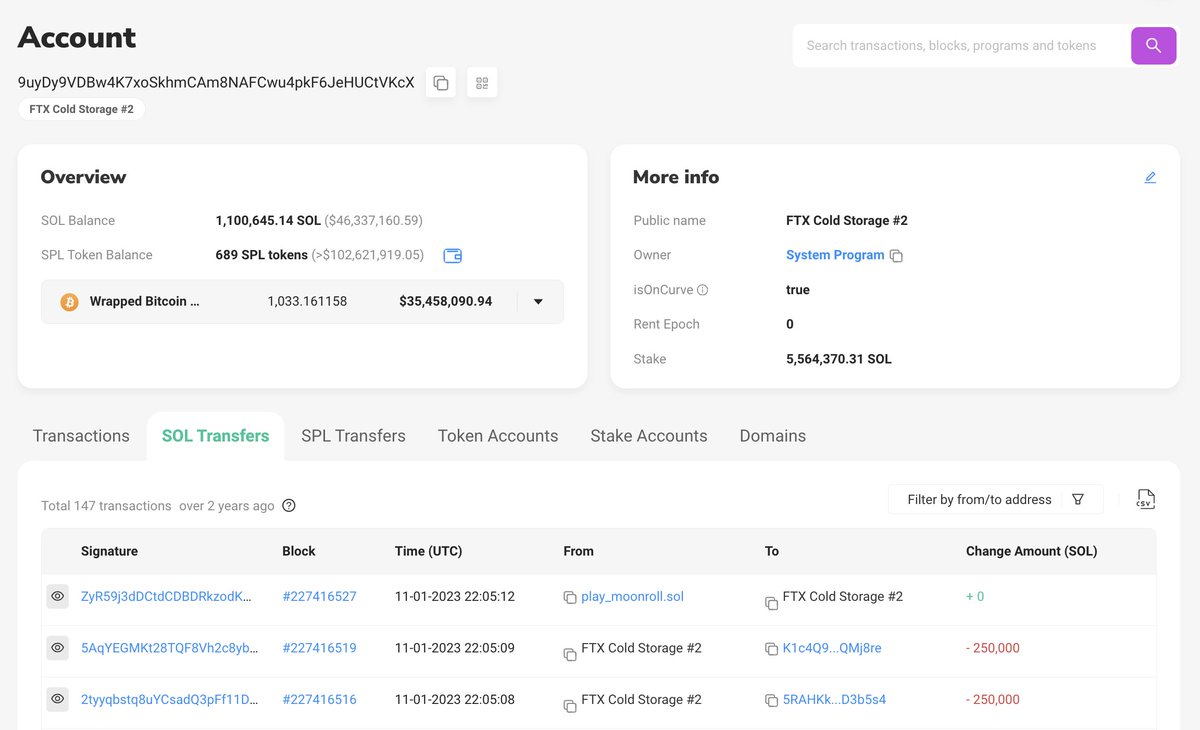Click the Block column header
The image size is (1200, 730).
point(299,551)
